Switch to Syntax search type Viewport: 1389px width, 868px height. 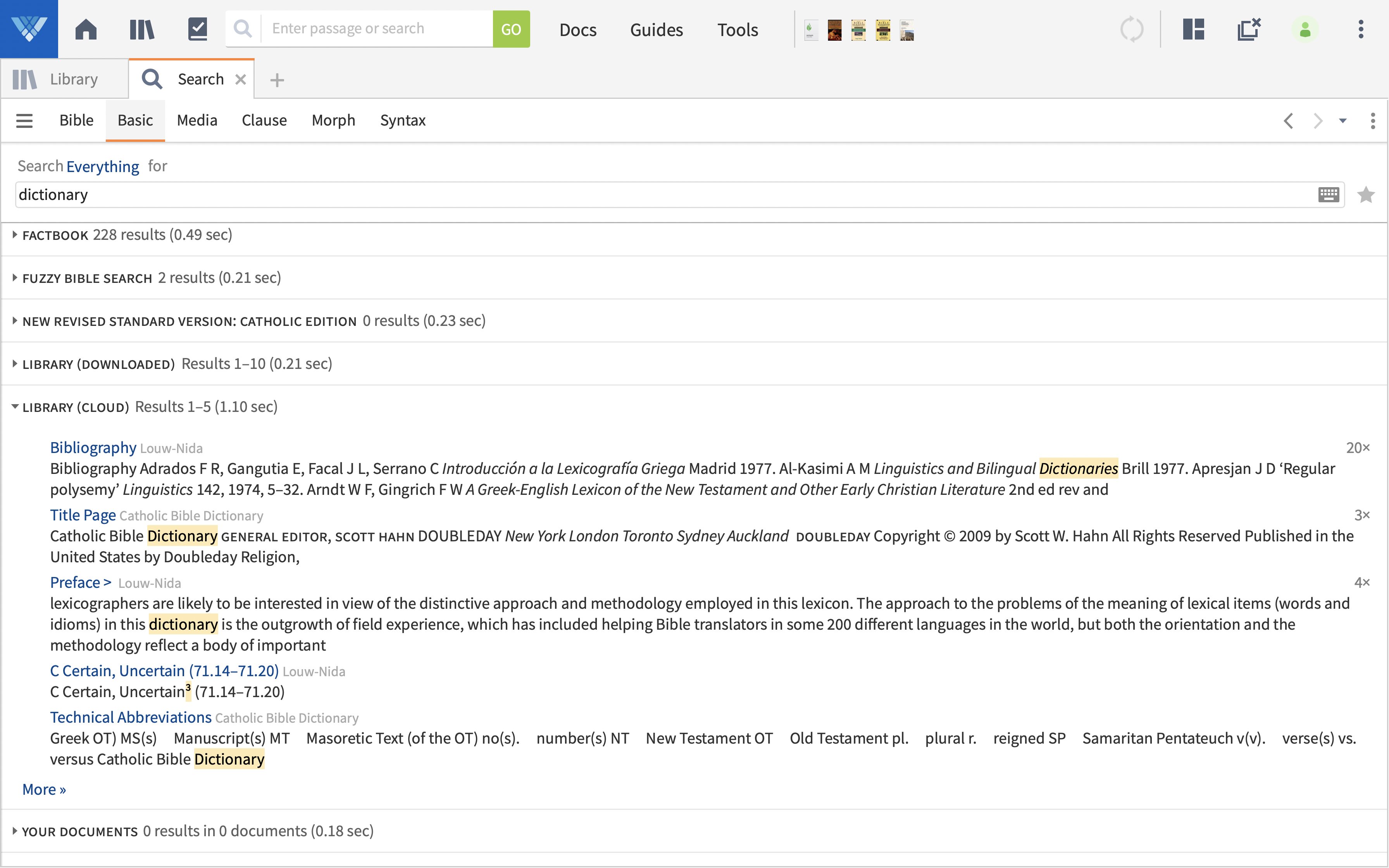(403, 121)
